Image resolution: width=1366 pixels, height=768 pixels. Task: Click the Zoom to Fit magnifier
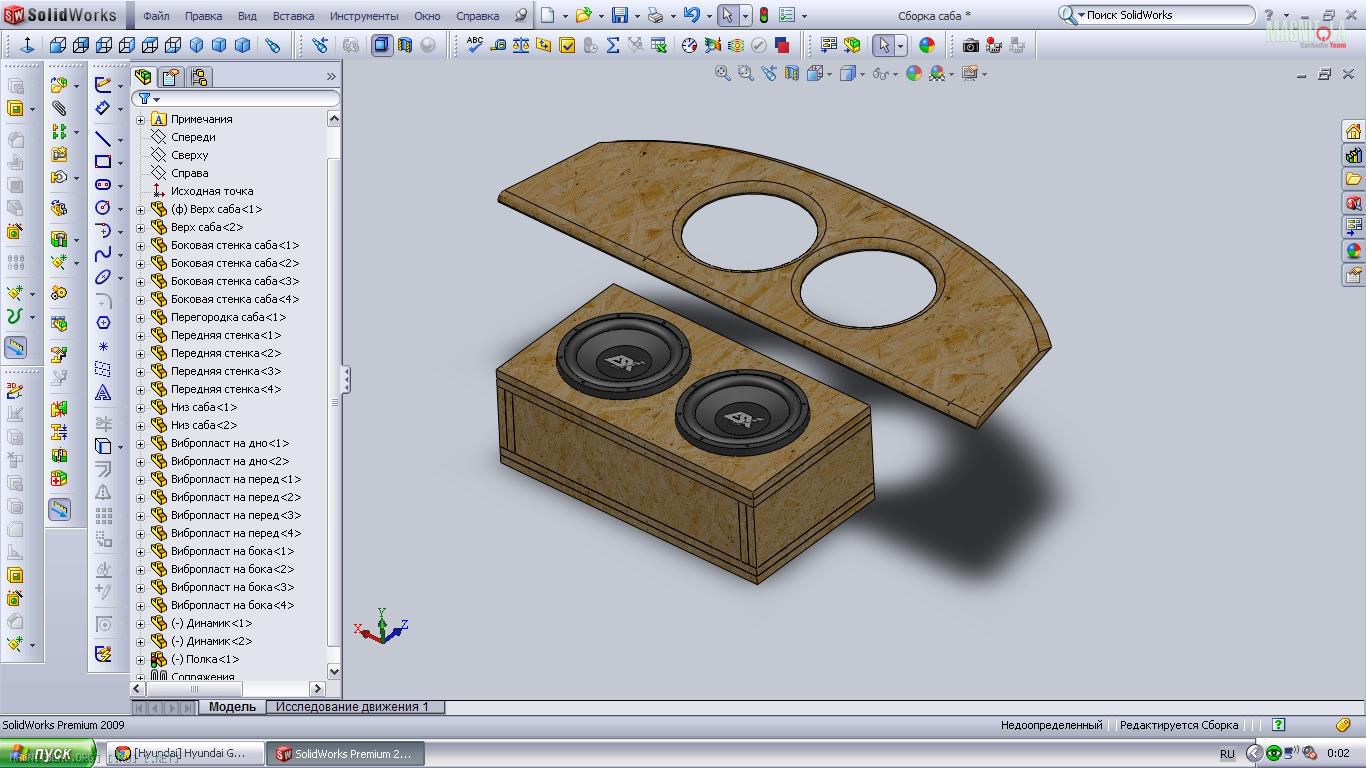tap(722, 73)
